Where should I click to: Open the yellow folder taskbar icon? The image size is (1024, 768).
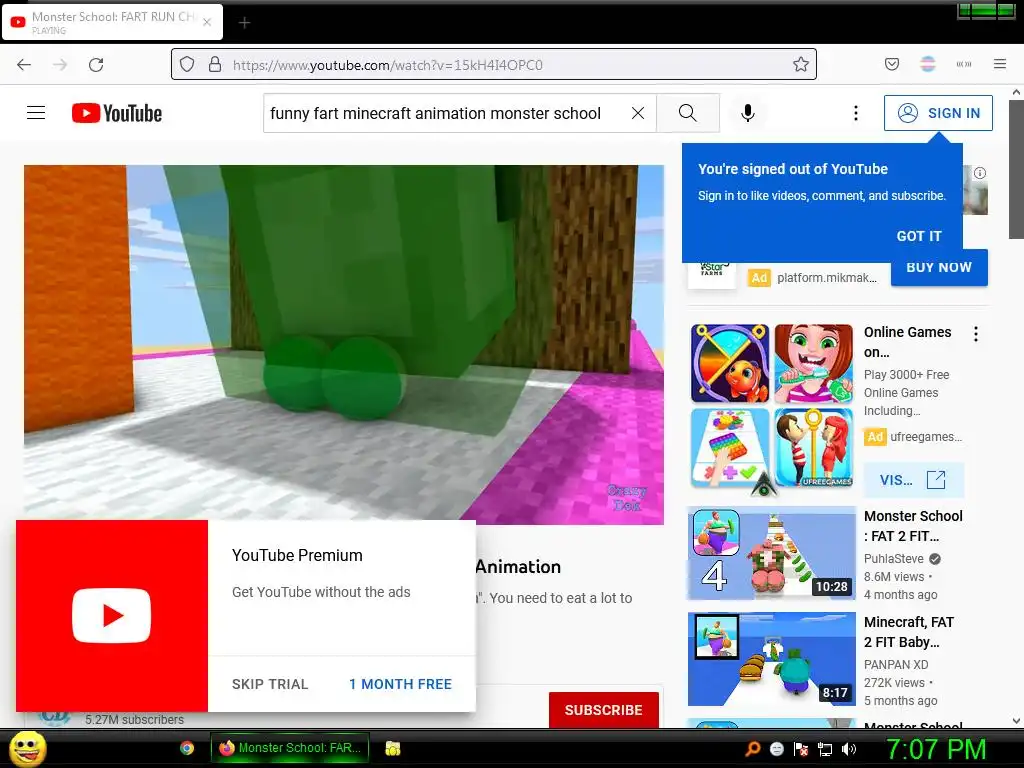click(x=392, y=748)
